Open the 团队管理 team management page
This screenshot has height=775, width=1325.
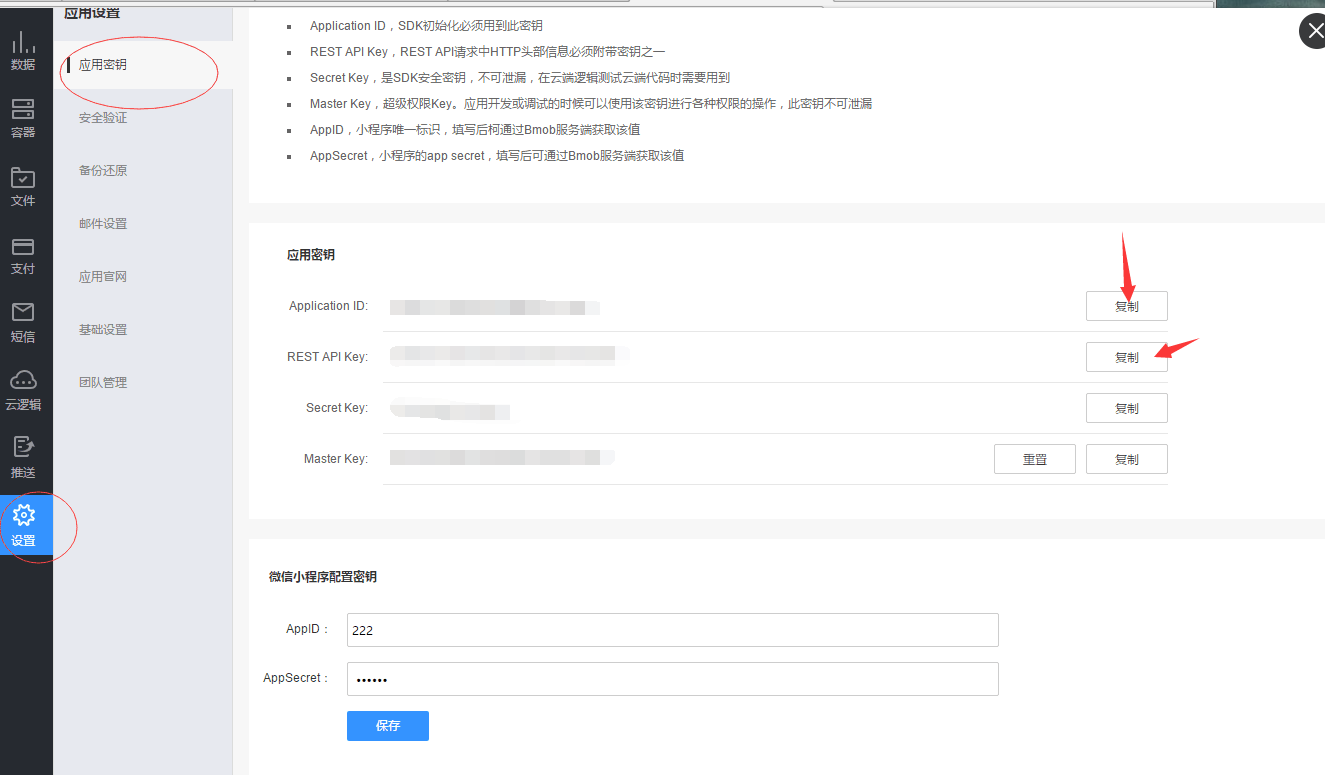[x=103, y=383]
